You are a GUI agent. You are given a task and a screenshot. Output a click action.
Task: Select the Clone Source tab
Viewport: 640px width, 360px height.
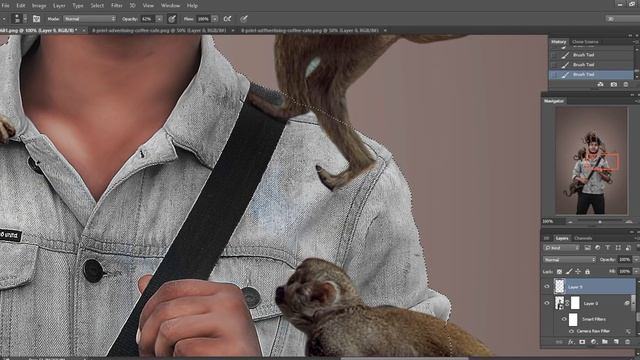click(x=585, y=42)
